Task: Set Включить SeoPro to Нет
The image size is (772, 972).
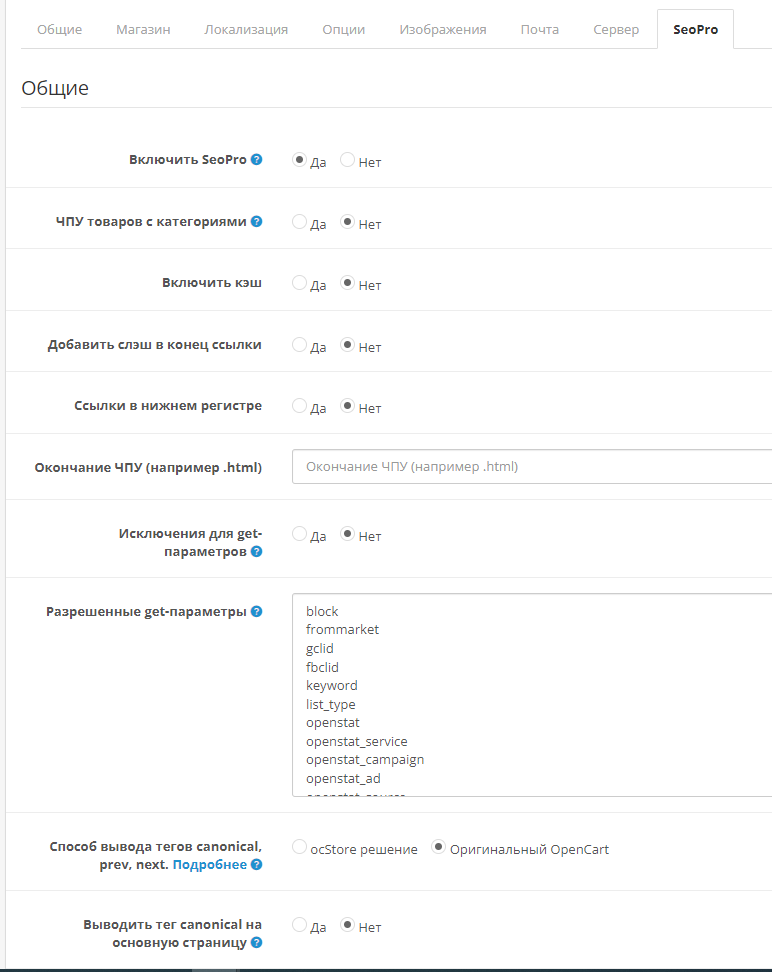Action: tap(348, 160)
